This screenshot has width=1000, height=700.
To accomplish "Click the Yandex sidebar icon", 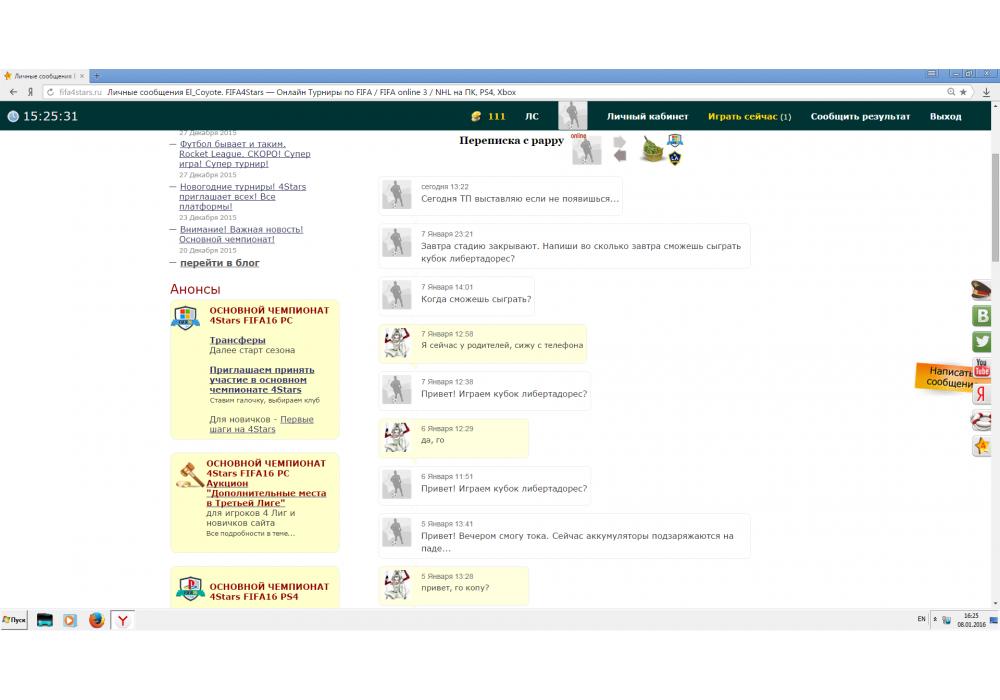I will pyautogui.click(x=982, y=395).
